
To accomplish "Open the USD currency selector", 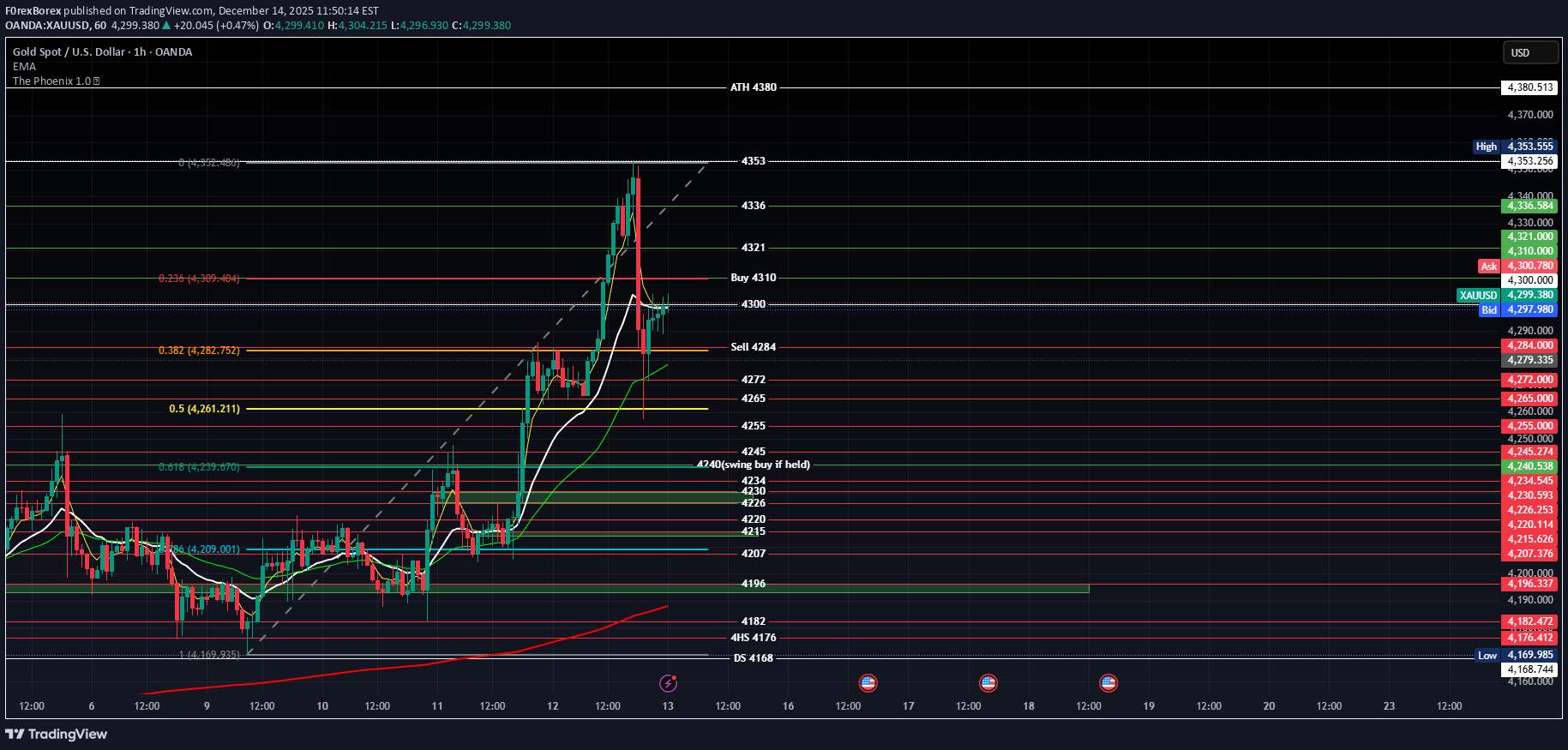I will (1529, 53).
